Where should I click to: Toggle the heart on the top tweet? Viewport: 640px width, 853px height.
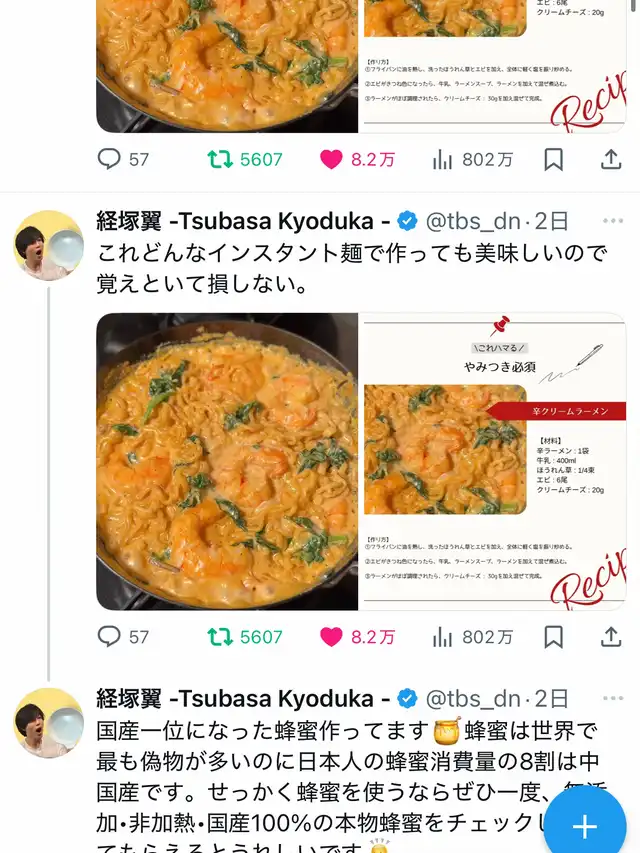click(331, 159)
